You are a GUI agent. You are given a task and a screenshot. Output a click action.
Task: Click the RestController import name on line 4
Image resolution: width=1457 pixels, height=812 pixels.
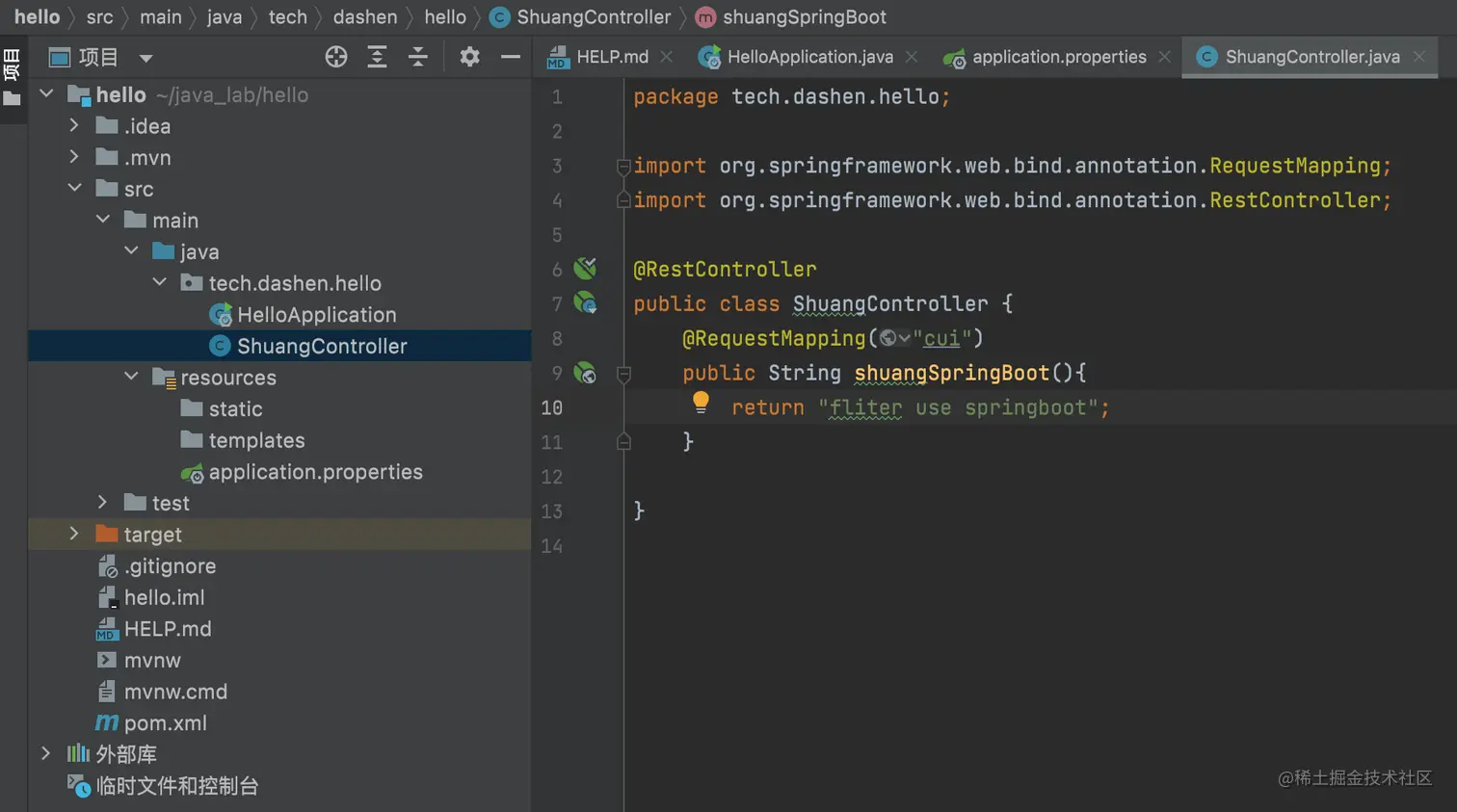(1295, 200)
